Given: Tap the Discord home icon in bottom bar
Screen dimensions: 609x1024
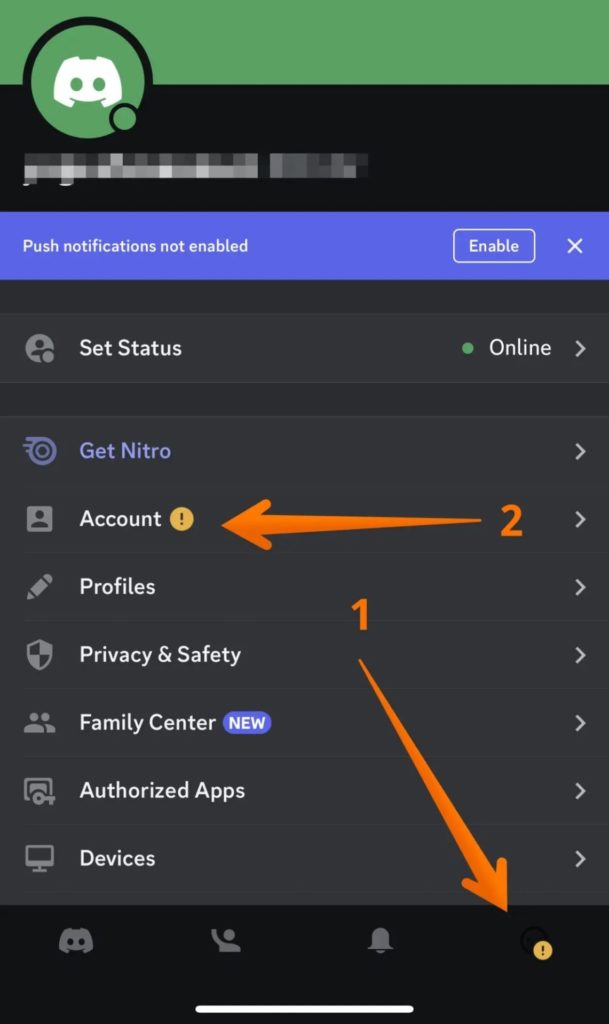Looking at the screenshot, I should pos(76,941).
